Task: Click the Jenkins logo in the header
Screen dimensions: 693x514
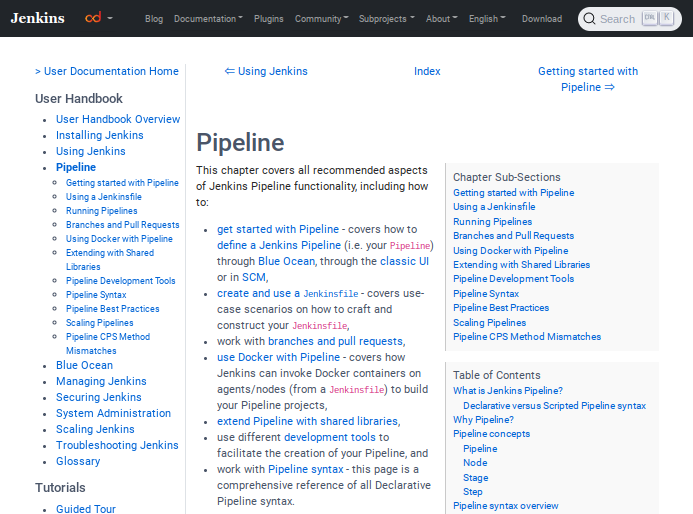Action: point(37,18)
